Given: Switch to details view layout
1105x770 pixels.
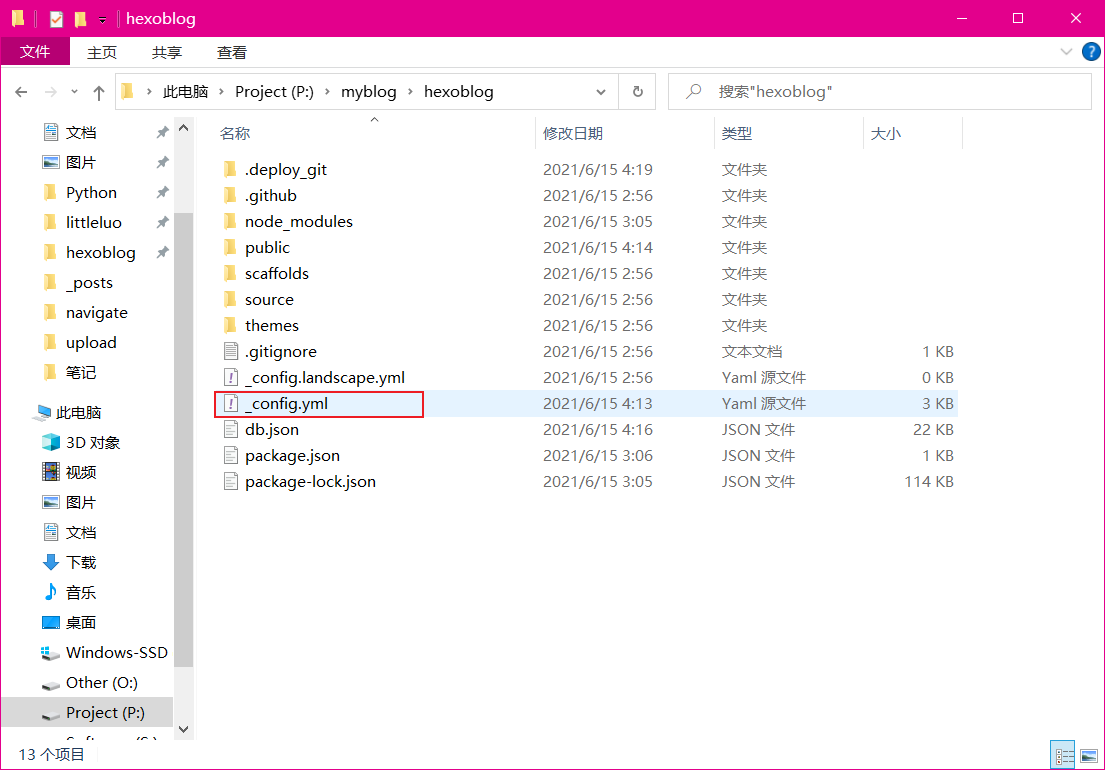Looking at the screenshot, I should click(1063, 755).
